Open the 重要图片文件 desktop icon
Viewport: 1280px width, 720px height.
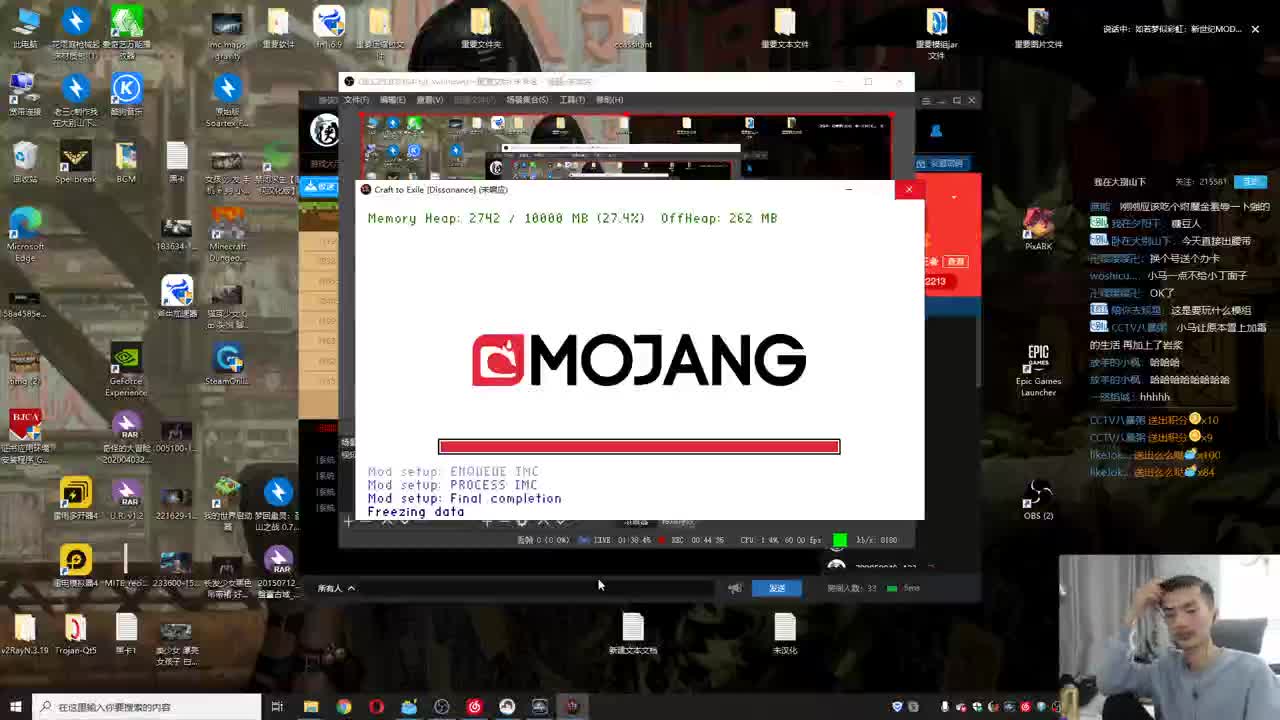pyautogui.click(x=1038, y=28)
